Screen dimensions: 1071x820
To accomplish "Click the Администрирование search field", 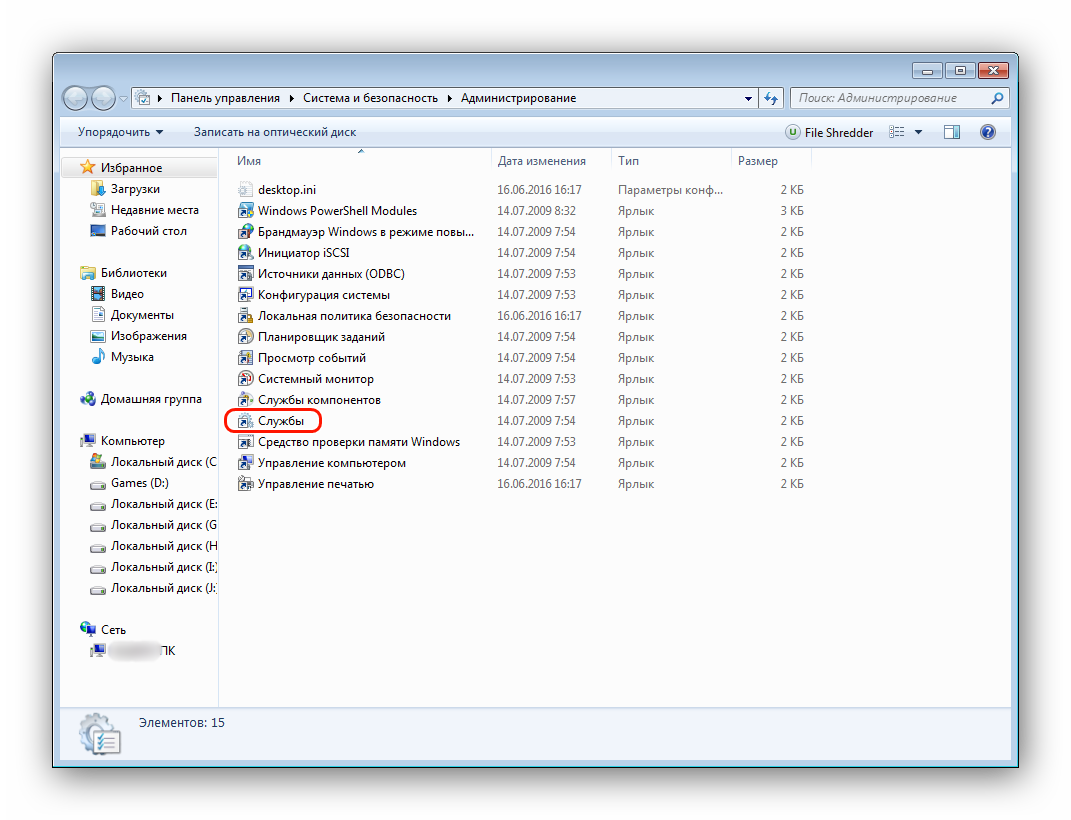I will click(890, 98).
